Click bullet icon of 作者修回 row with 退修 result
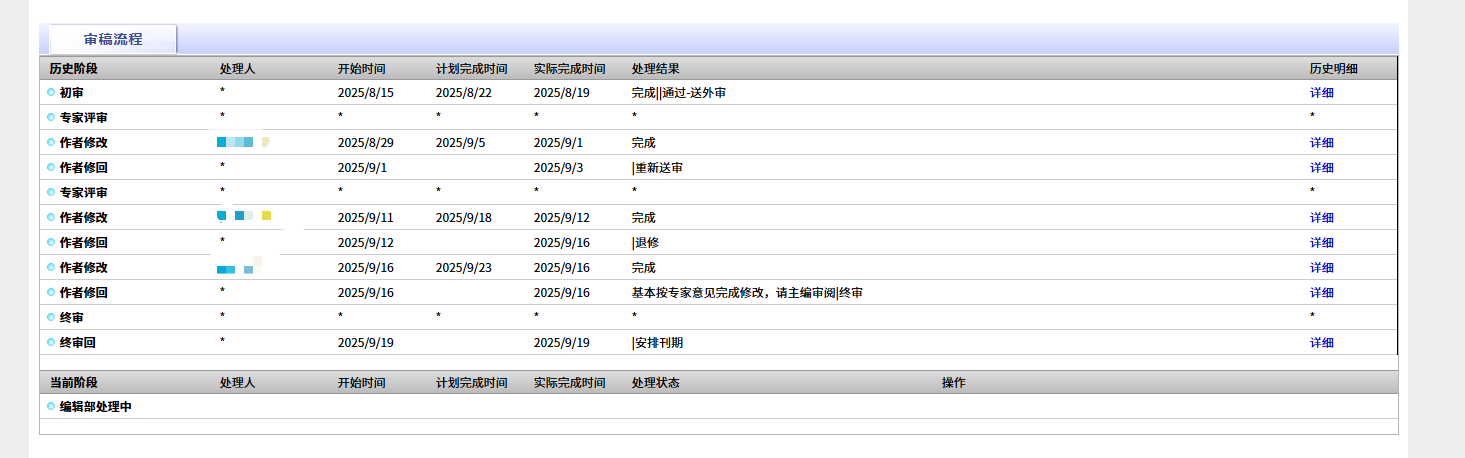The height and width of the screenshot is (458, 1465). click(x=51, y=242)
